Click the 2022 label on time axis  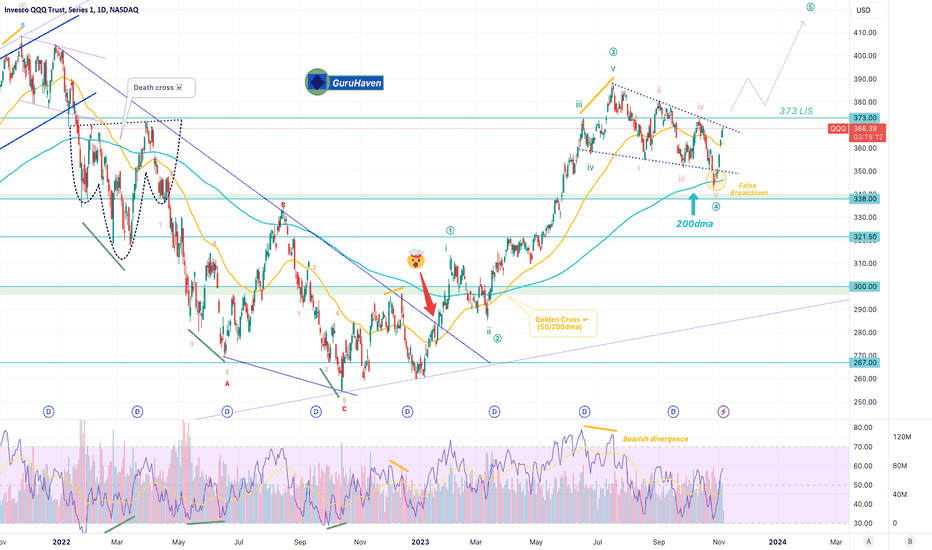point(61,542)
